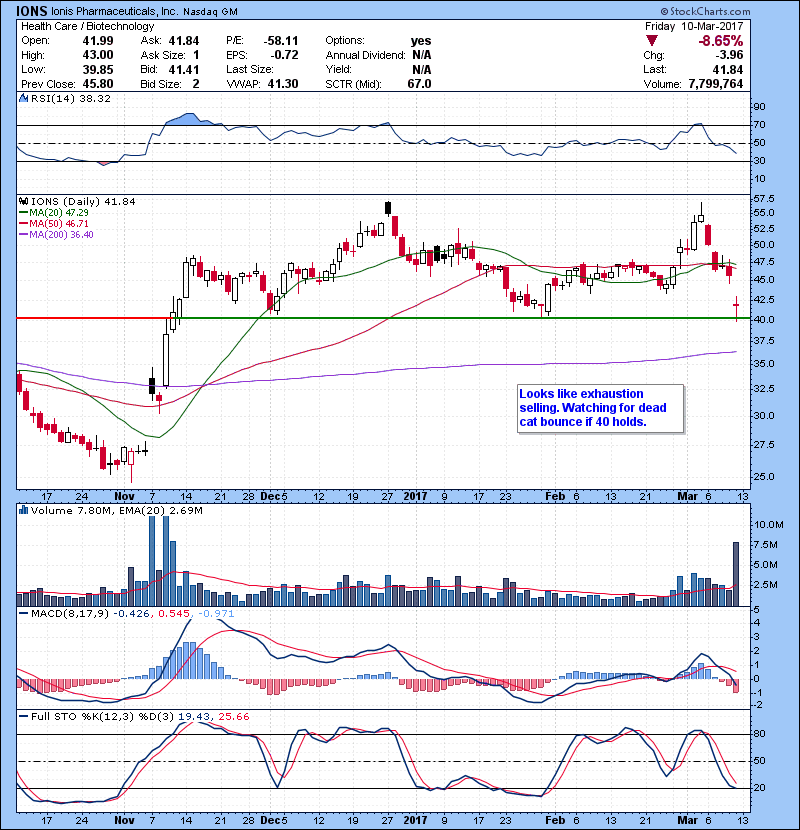The image size is (800, 830).
Task: Click the Annual Dividend label
Action: [365, 55]
